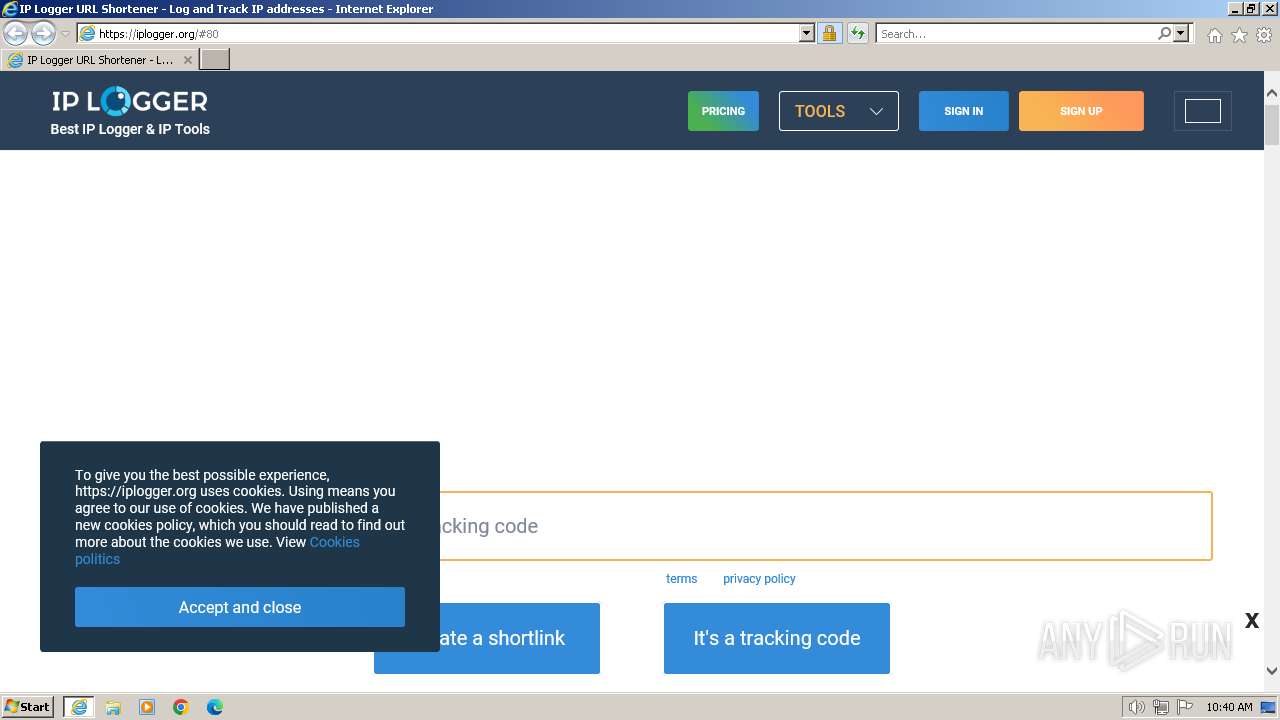Click the vertical scrollbar down arrow
Screen dimensions: 1280x720
1272,671
